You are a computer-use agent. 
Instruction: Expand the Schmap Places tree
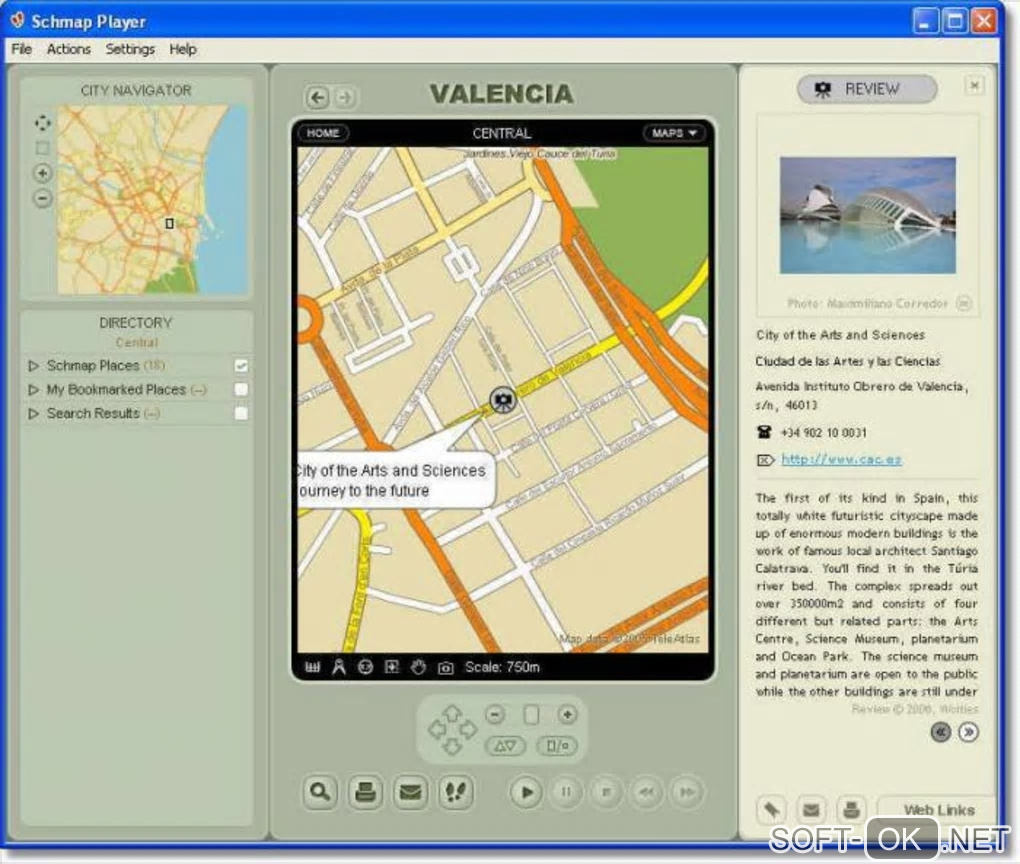33,366
